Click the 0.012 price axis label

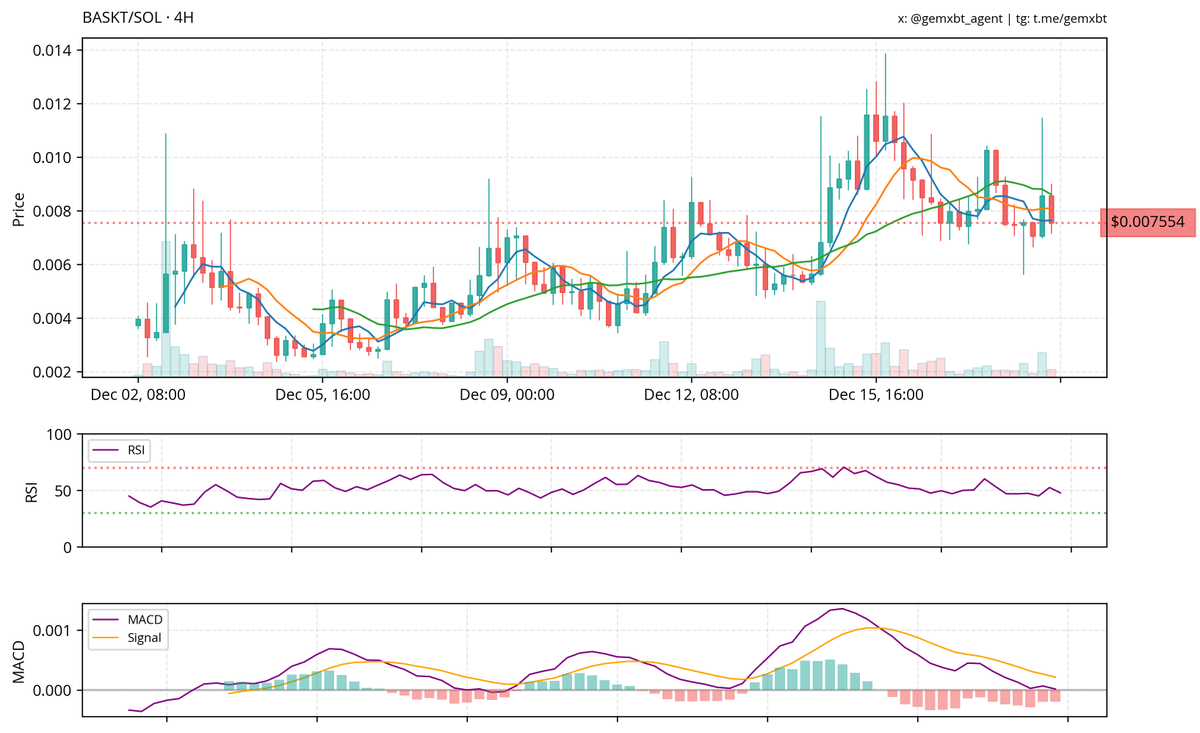52,104
